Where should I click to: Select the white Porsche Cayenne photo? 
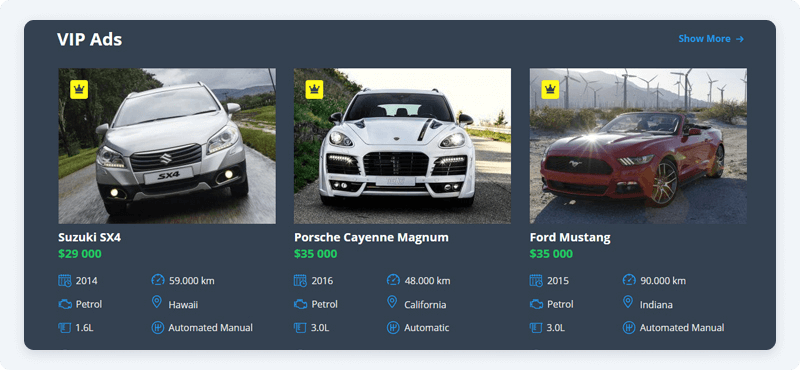(403, 146)
